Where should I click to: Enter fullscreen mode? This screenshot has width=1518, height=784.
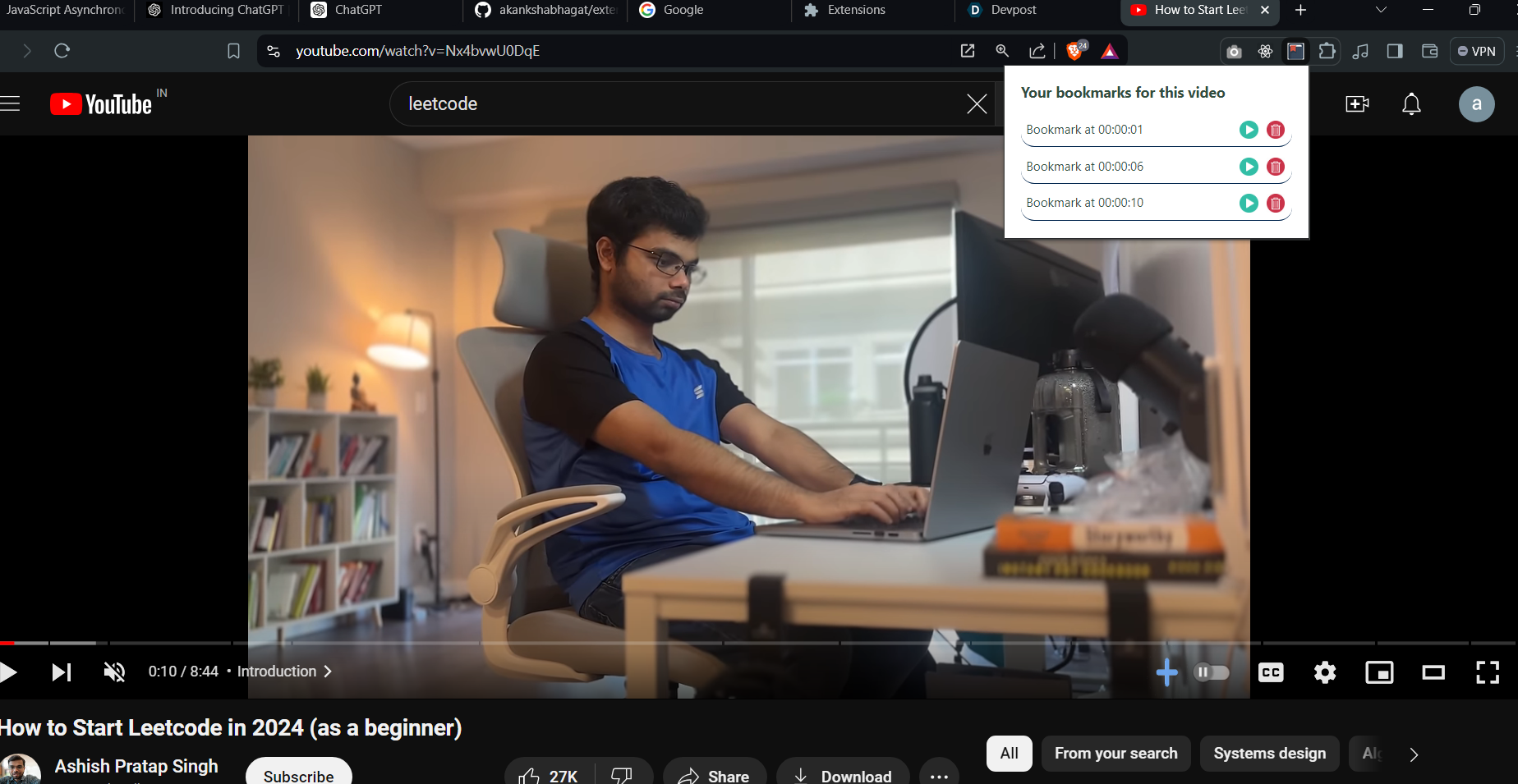[1488, 672]
